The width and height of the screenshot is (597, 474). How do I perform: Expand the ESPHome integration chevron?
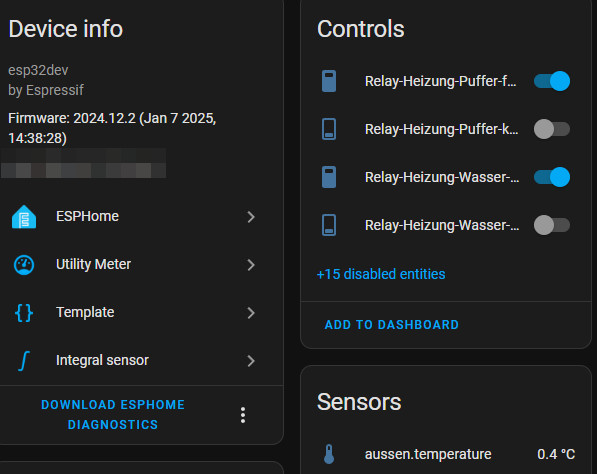pos(251,217)
